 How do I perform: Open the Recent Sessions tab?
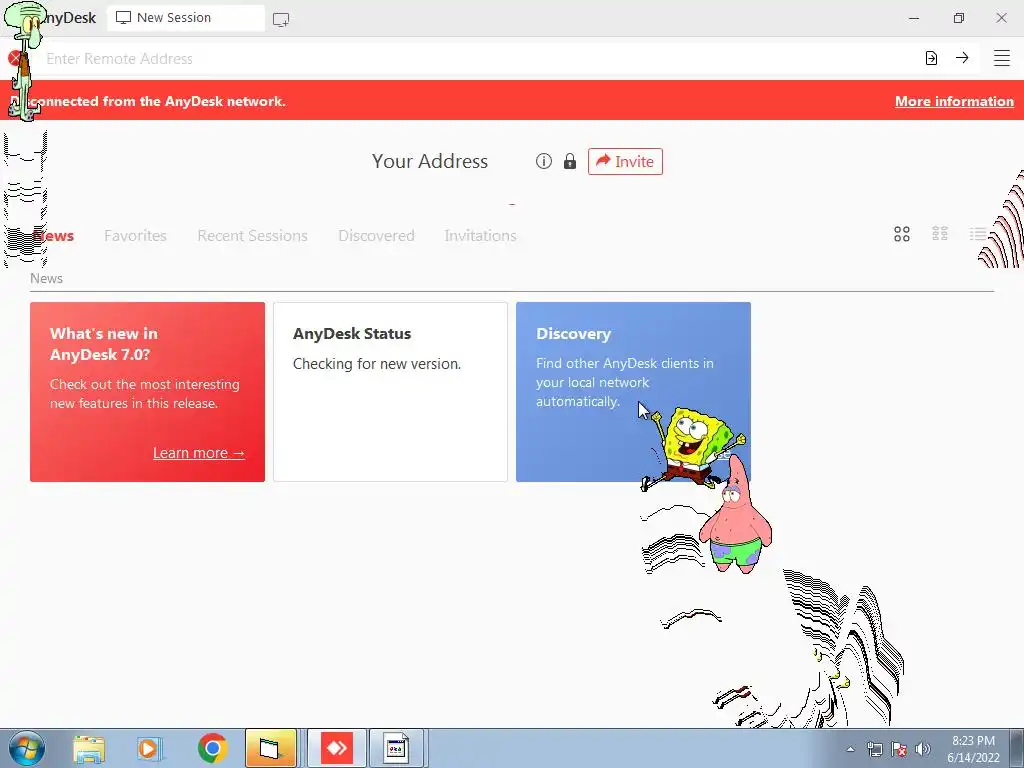click(x=252, y=236)
